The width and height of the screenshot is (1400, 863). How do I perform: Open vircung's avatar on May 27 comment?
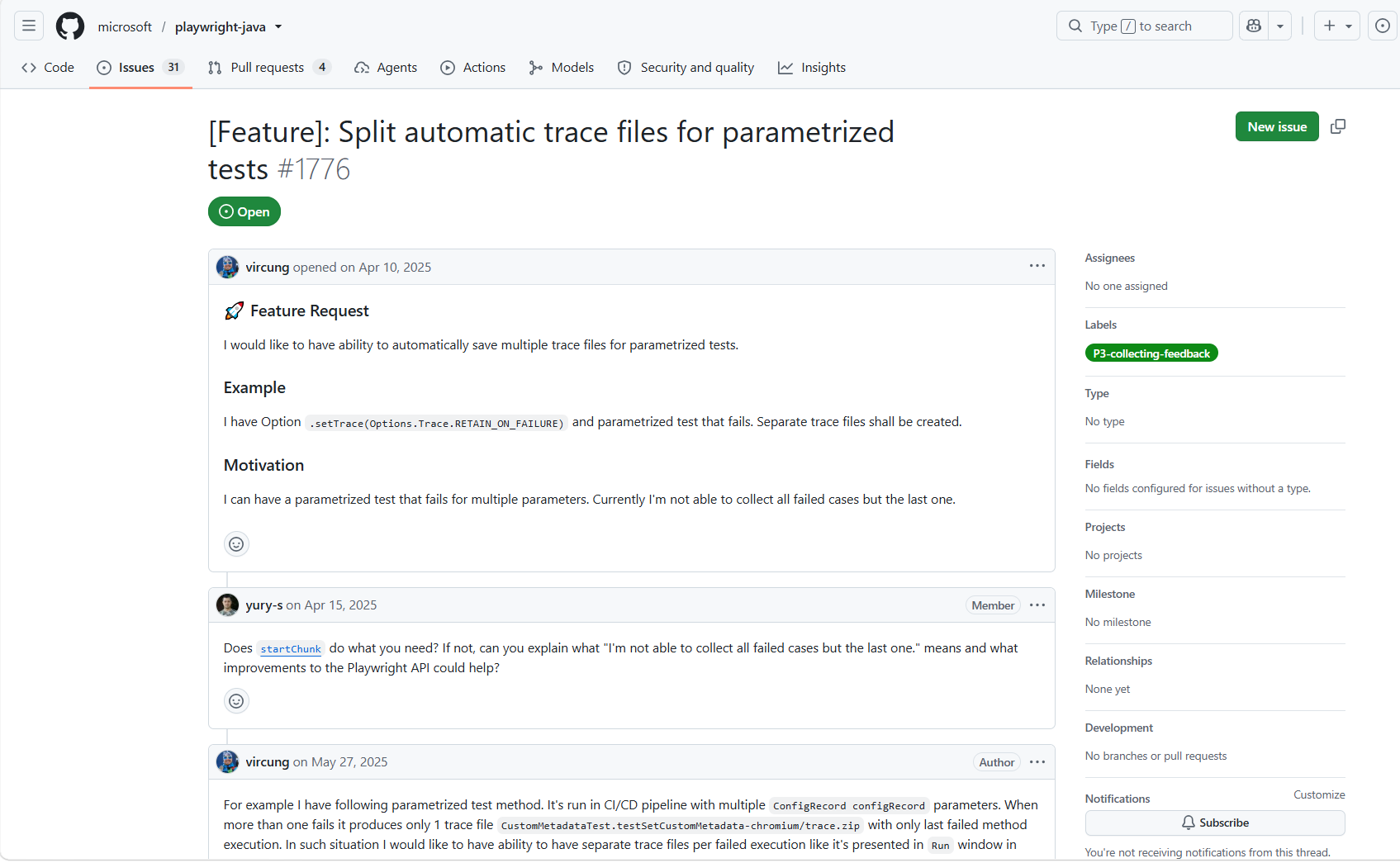coord(227,762)
